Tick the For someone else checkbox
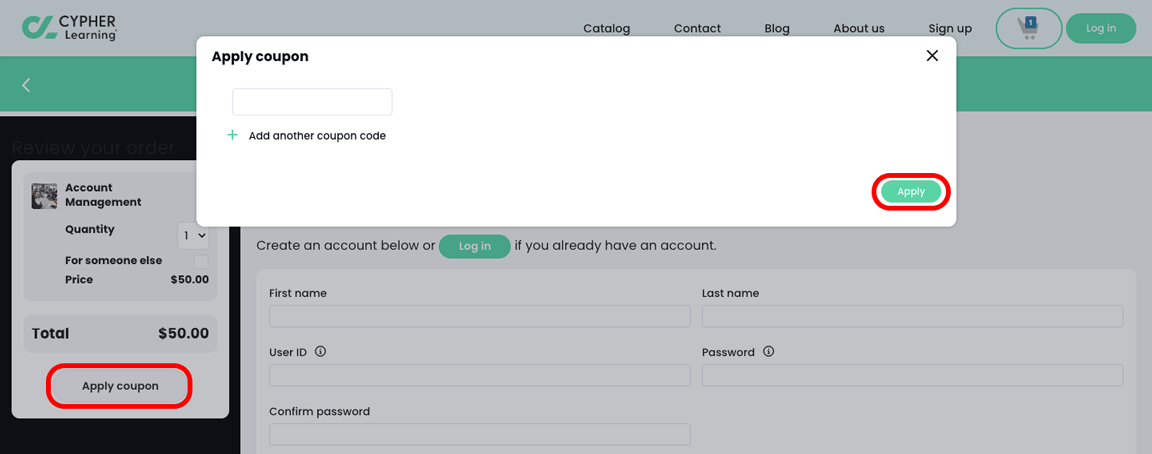This screenshot has height=454, width=1152. (x=201, y=262)
